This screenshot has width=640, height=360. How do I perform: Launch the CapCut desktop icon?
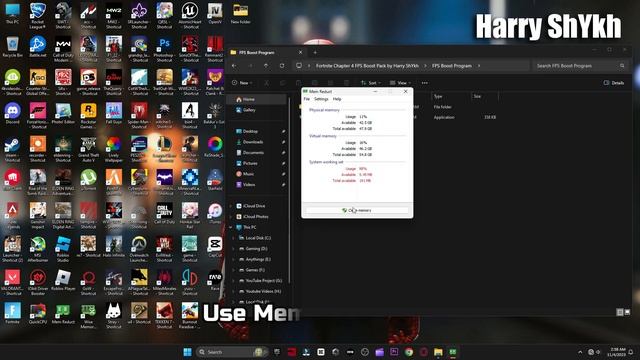215,247
